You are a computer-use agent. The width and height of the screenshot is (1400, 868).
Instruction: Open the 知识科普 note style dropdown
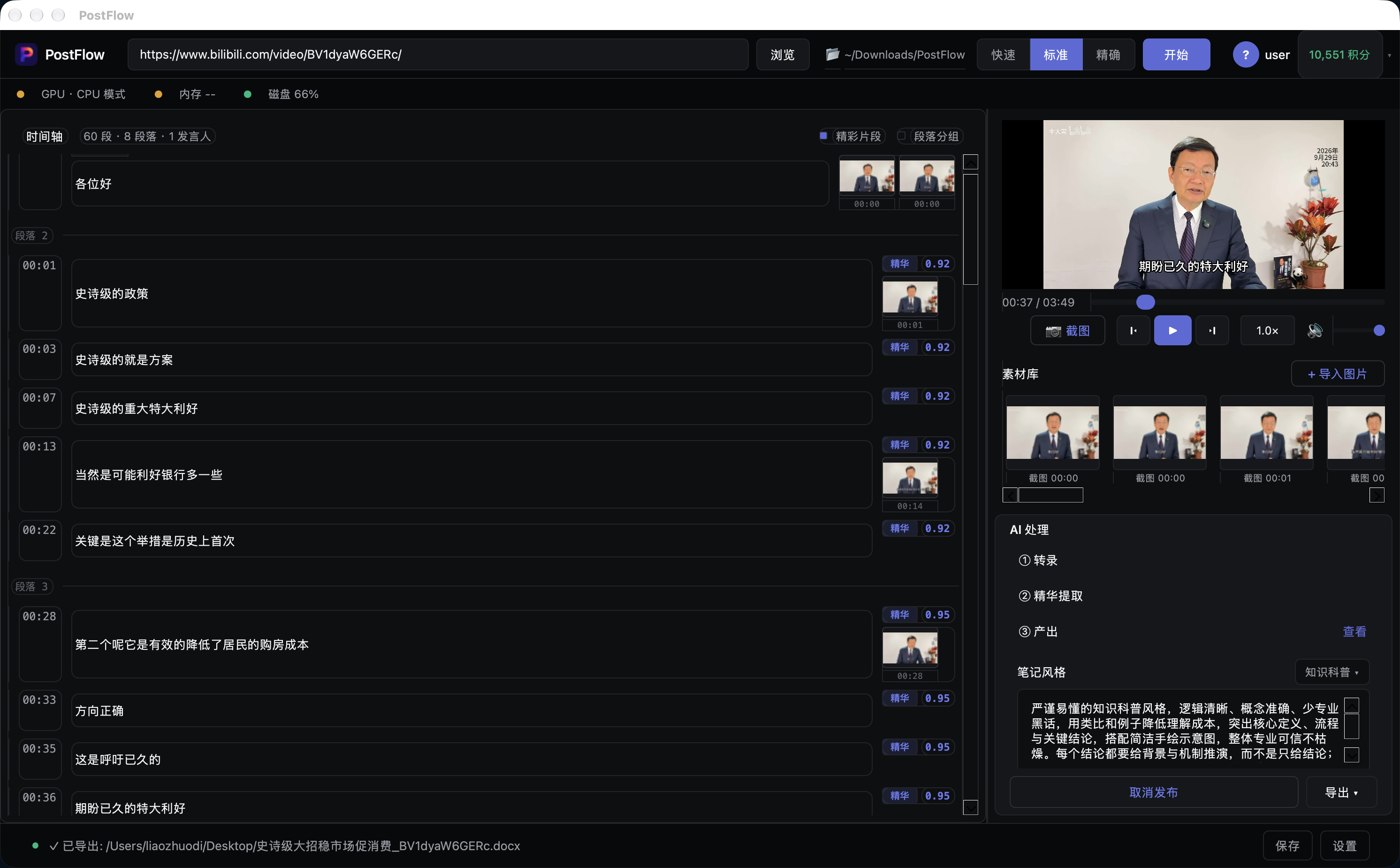coord(1332,672)
